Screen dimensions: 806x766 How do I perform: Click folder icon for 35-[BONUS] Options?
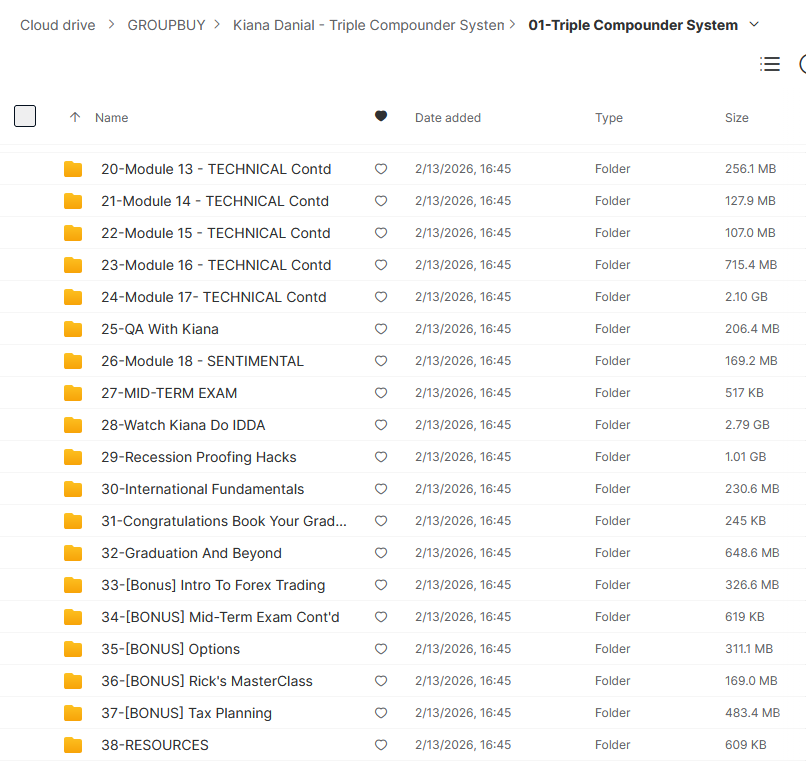pos(73,649)
